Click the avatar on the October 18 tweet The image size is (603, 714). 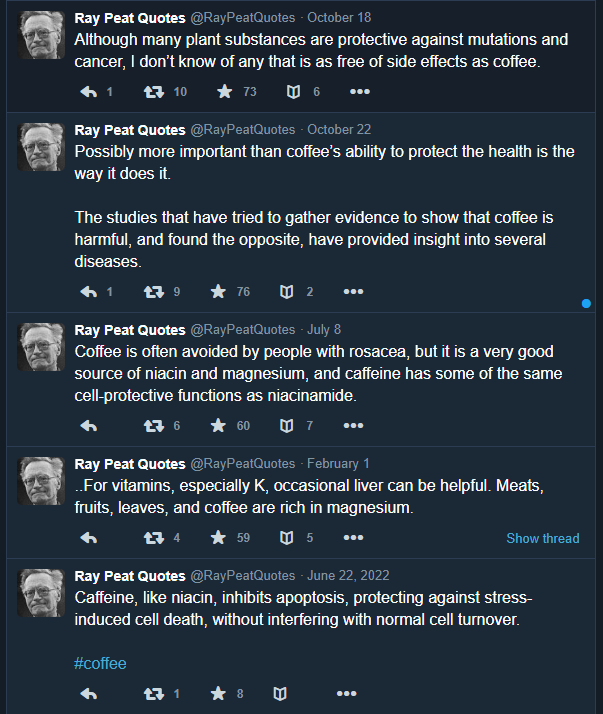42,37
